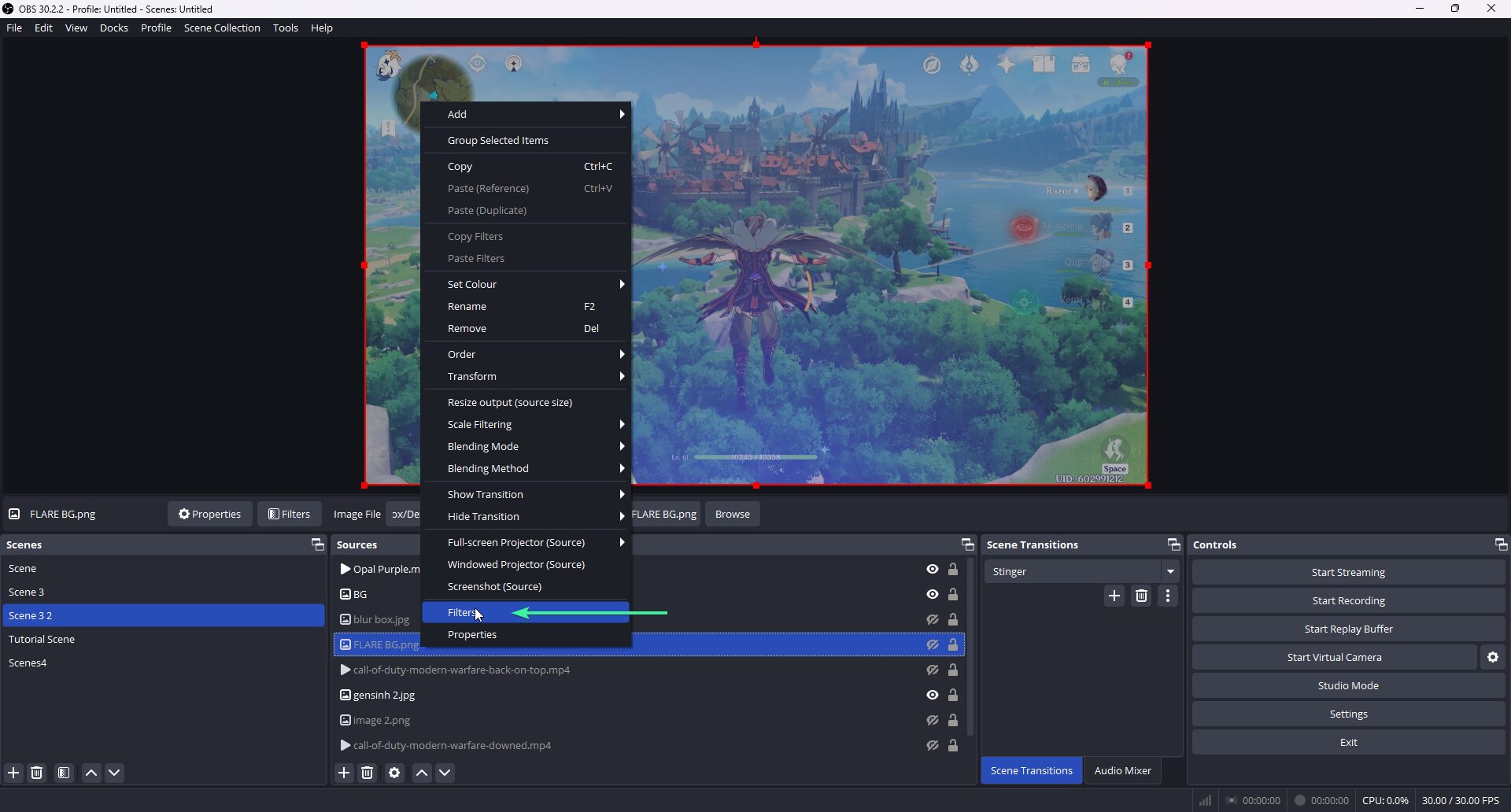Click Start Recording
Viewport: 1511px width, 812px height.
tap(1348, 600)
